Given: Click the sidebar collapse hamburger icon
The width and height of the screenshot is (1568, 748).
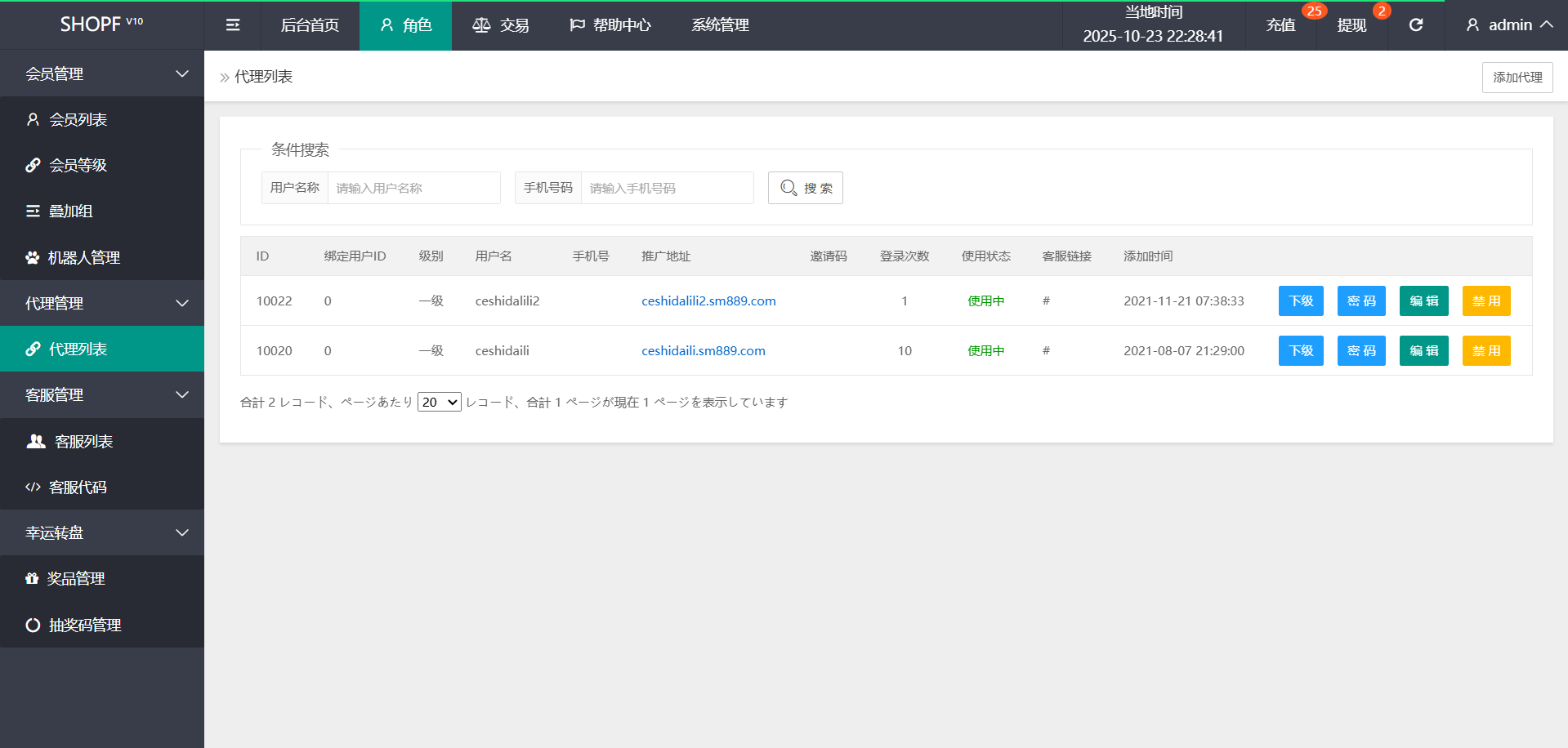Looking at the screenshot, I should click(x=233, y=25).
